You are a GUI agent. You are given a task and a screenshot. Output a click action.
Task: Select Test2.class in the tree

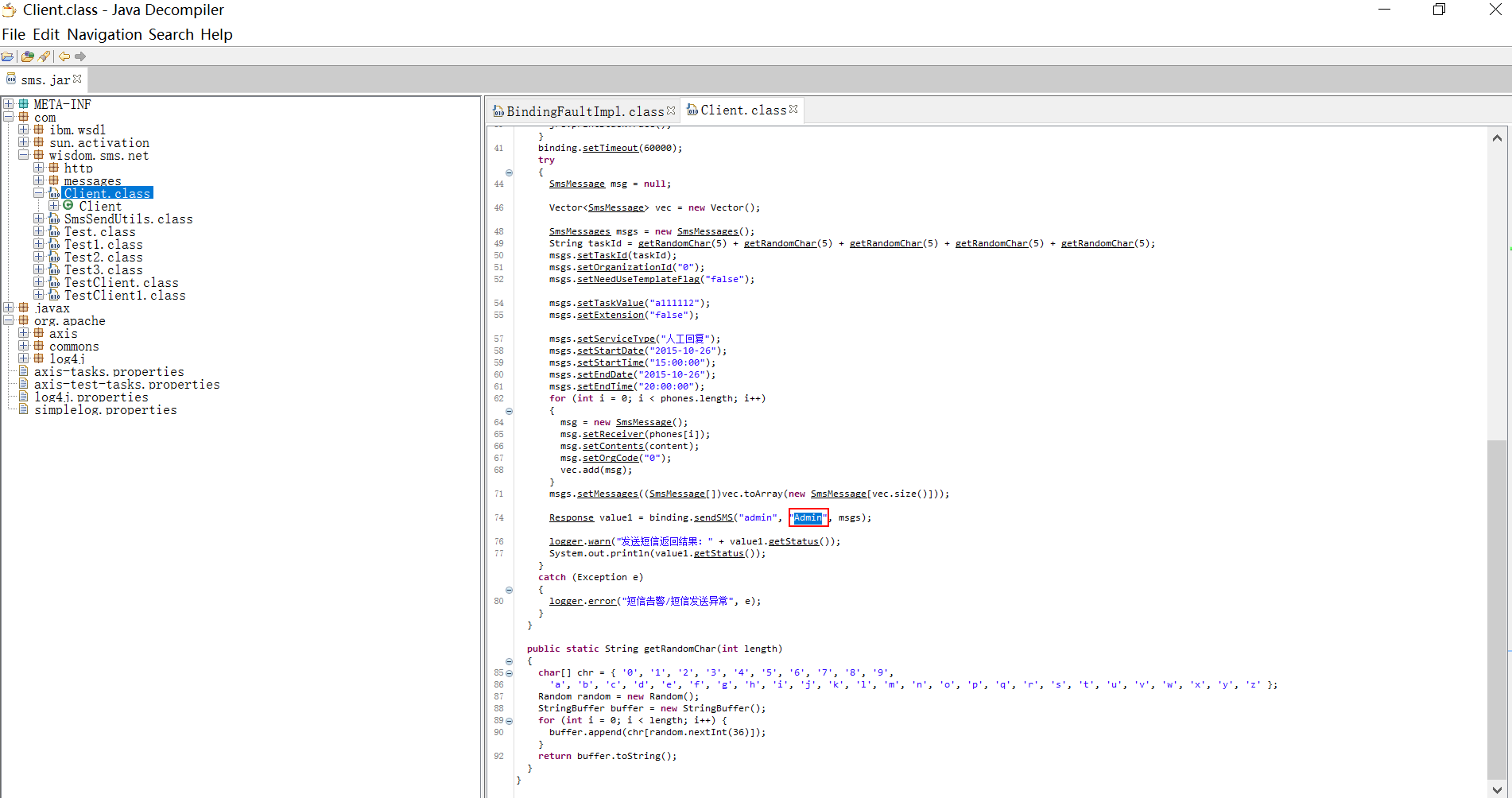click(103, 257)
